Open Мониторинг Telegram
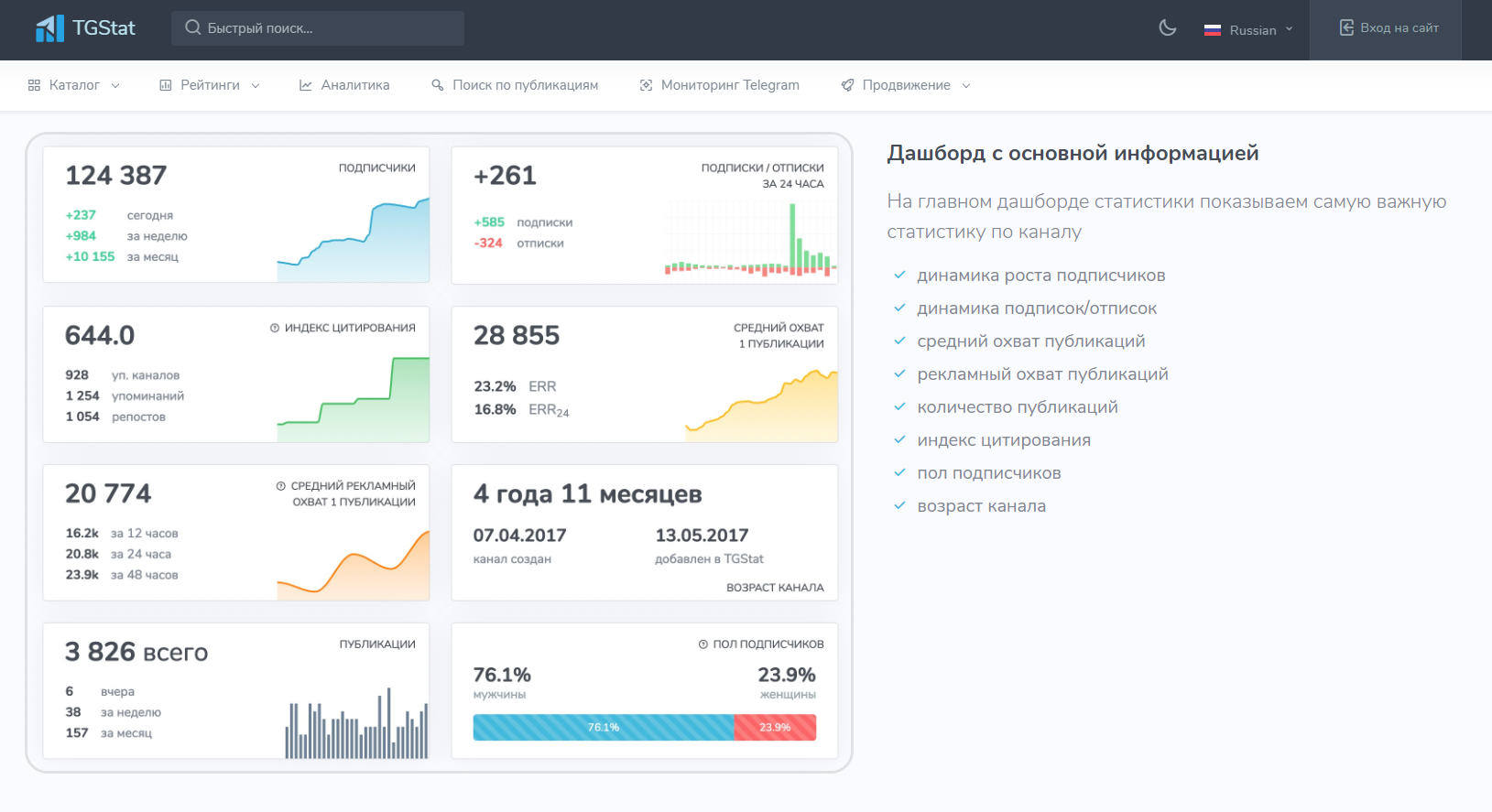The height and width of the screenshot is (812, 1492). click(720, 85)
